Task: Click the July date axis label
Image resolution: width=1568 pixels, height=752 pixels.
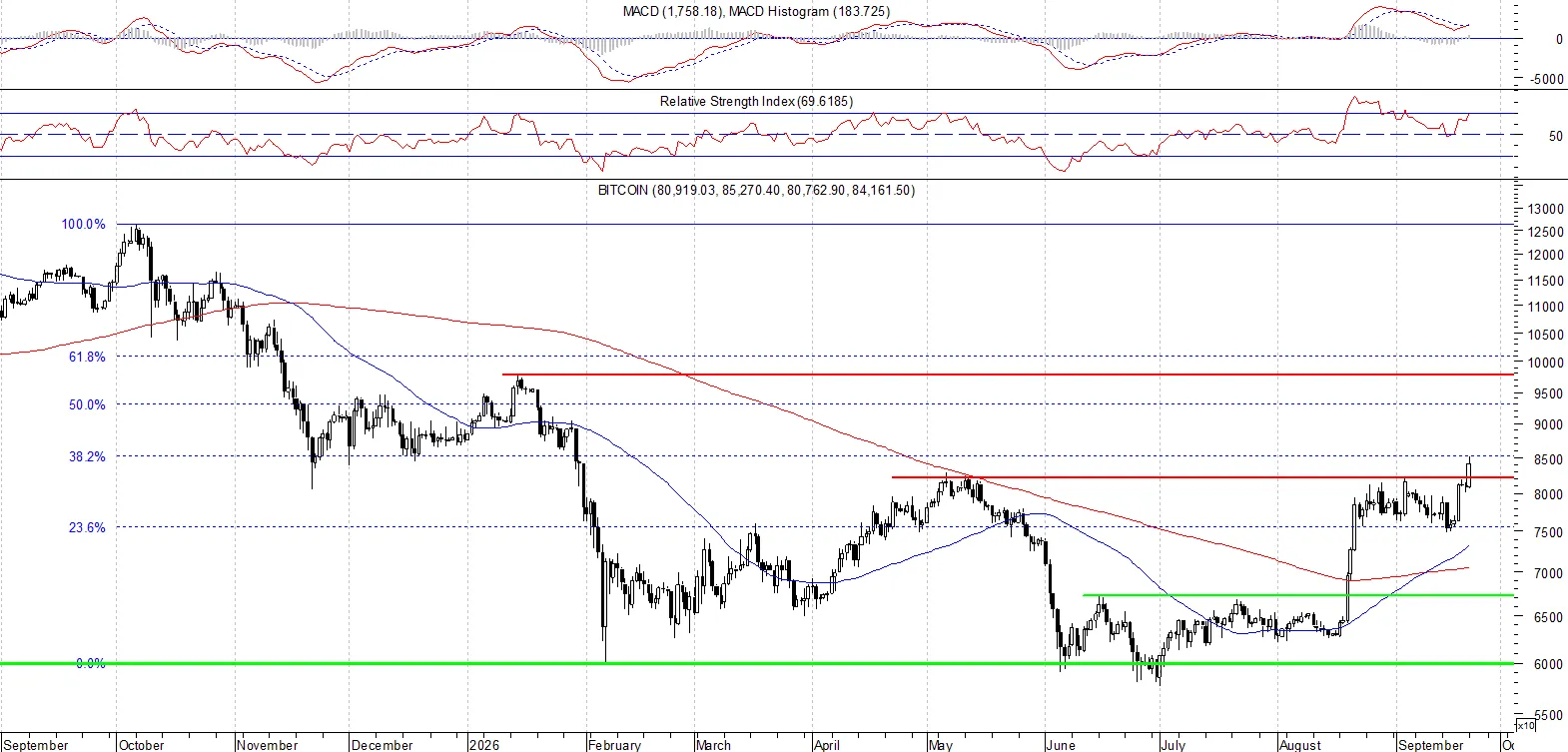Action: coord(1174,745)
